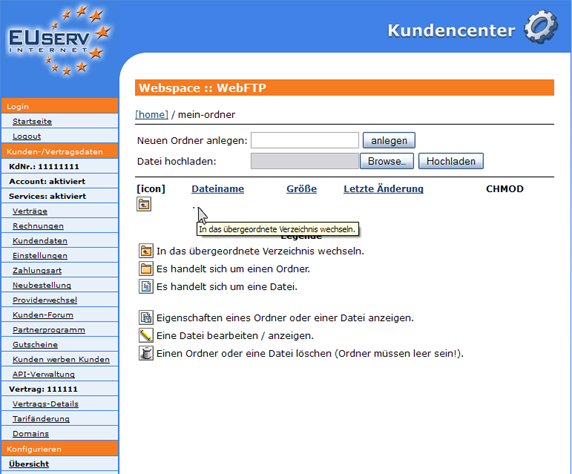The height and width of the screenshot is (474, 572).
Task: Sort files by Größe
Action: [x=301, y=189]
